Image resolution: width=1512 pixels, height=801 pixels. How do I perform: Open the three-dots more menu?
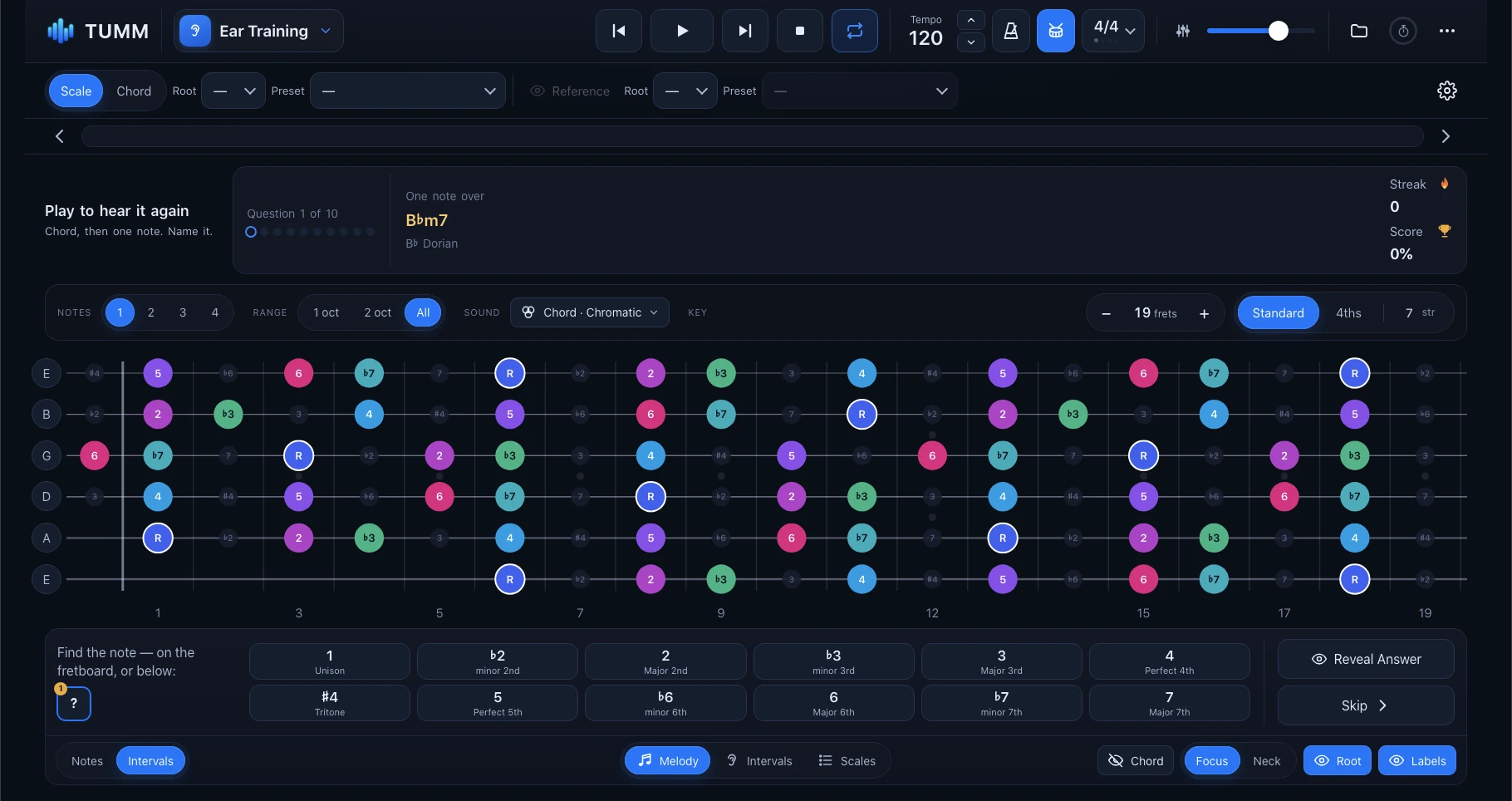coord(1447,31)
